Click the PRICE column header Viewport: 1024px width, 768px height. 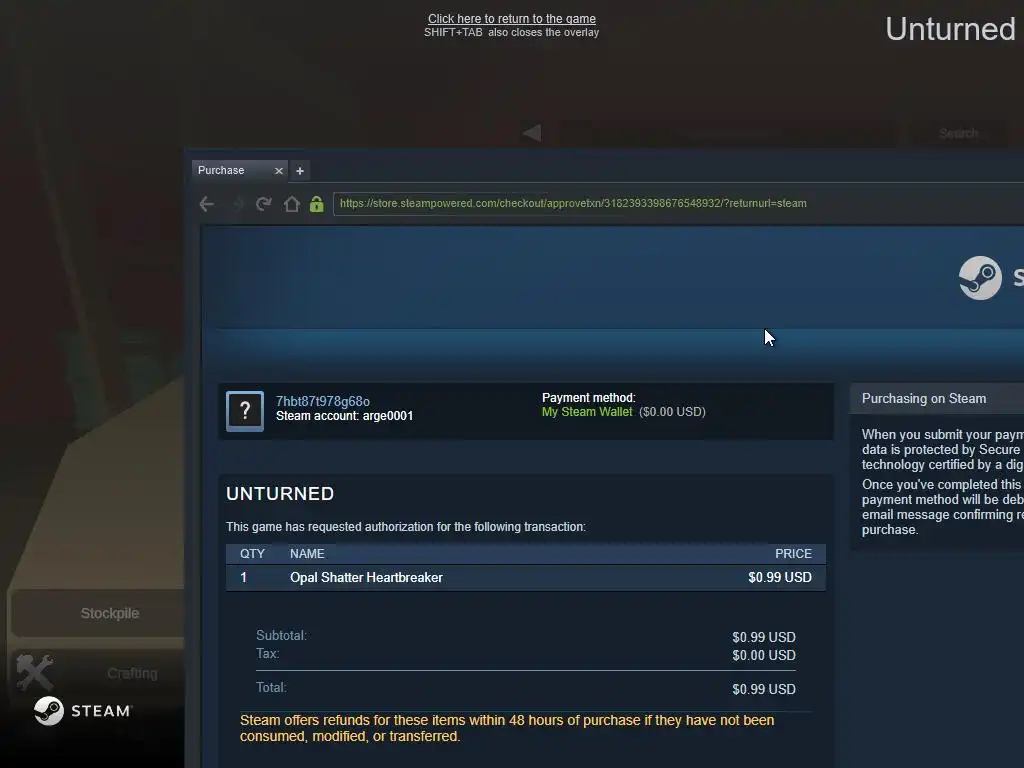(x=793, y=554)
